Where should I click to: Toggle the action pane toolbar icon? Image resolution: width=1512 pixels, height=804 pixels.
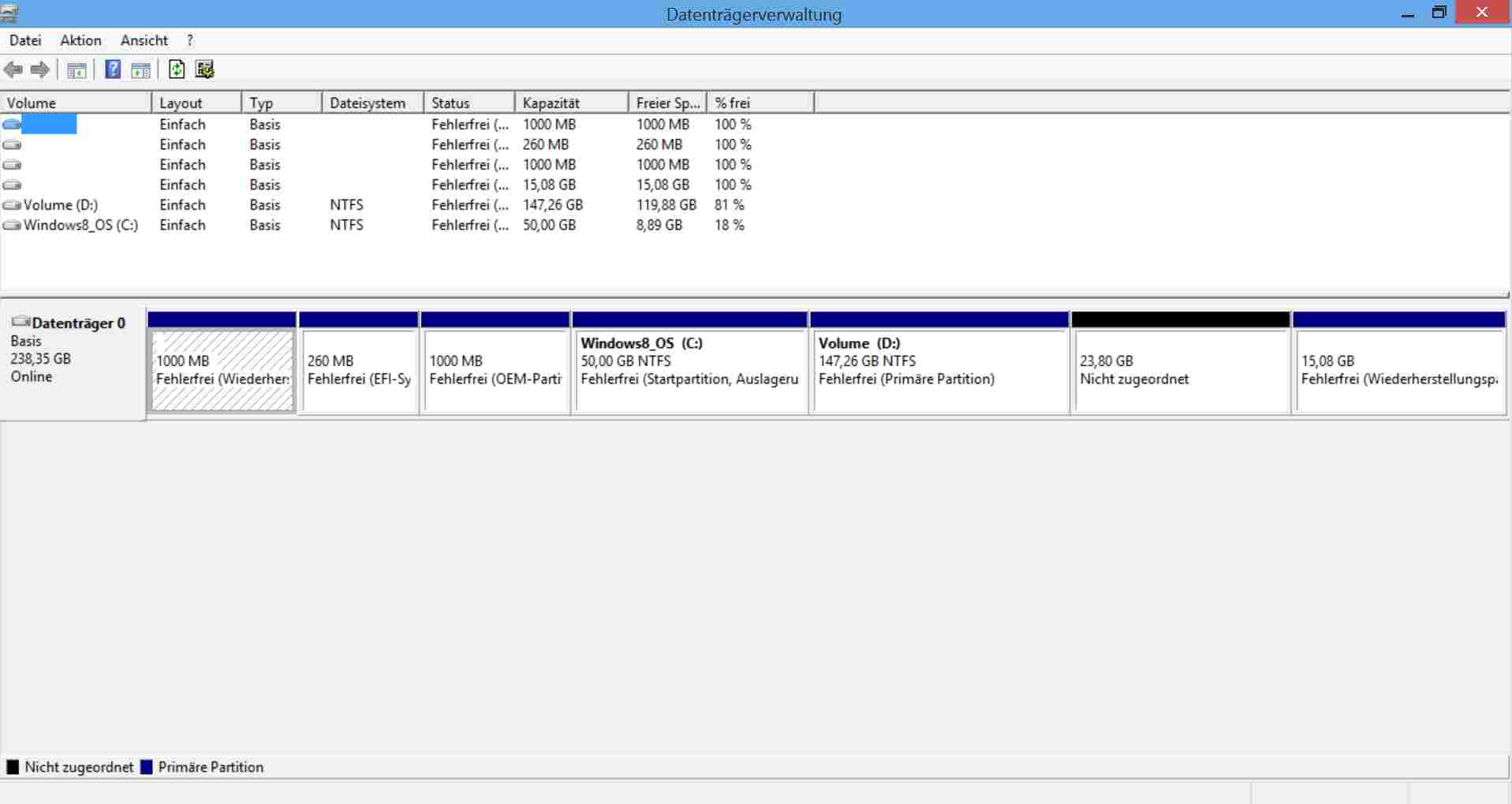(x=140, y=70)
